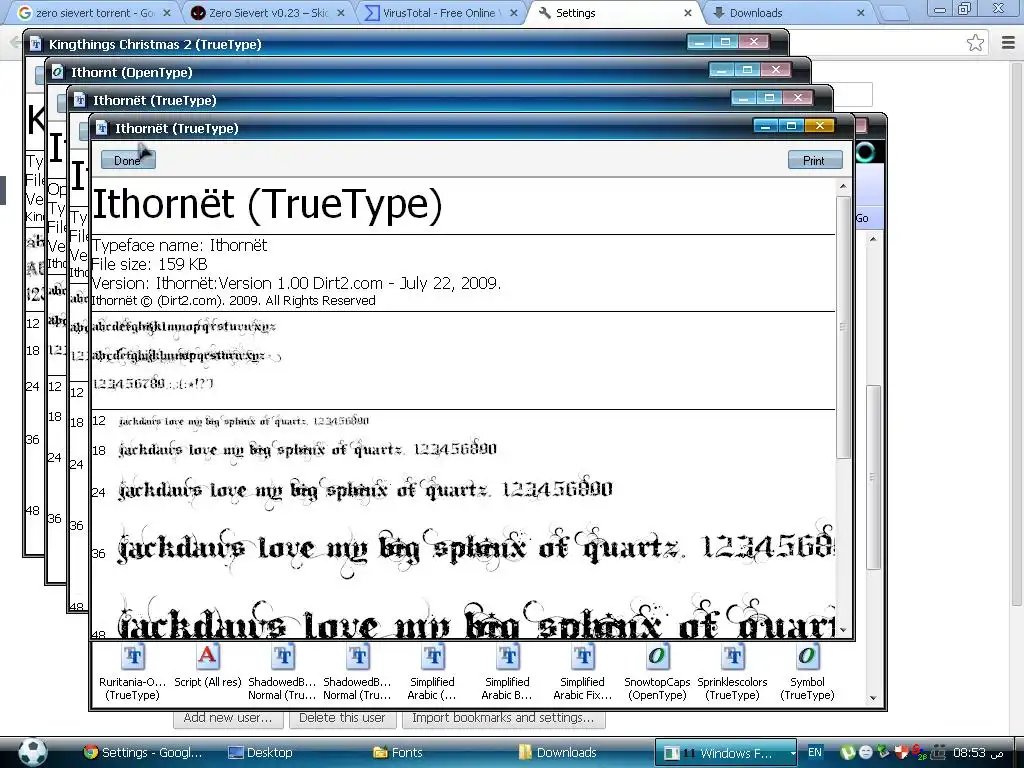
Task: Click Import bookmarks and settings... button
Action: 504,718
